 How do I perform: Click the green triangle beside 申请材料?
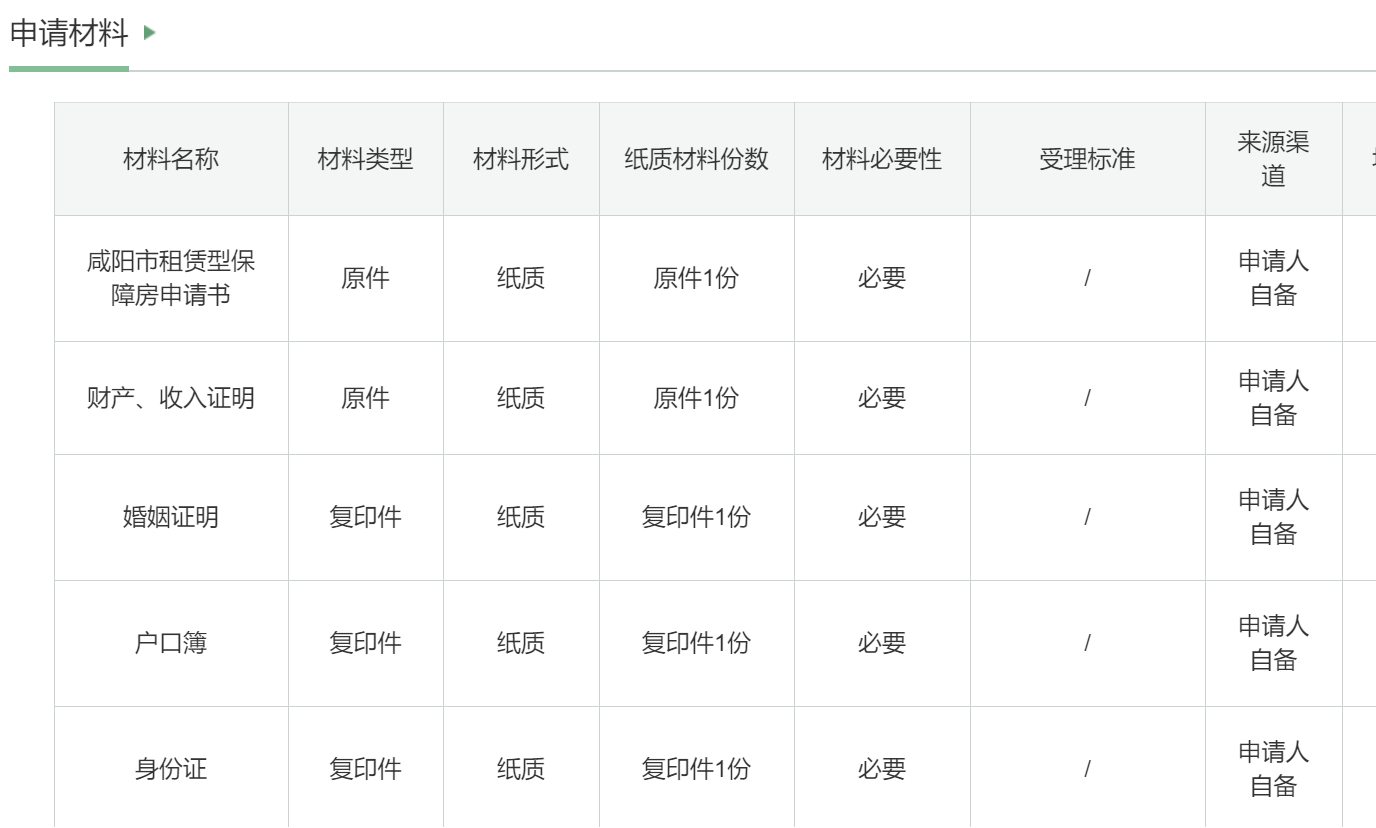pyautogui.click(x=150, y=33)
